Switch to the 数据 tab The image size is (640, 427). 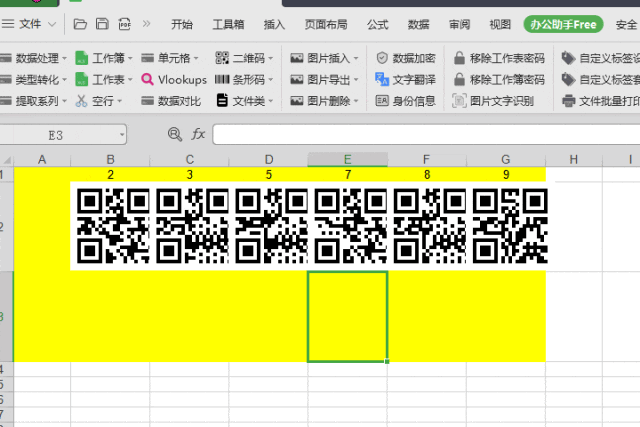[418, 24]
